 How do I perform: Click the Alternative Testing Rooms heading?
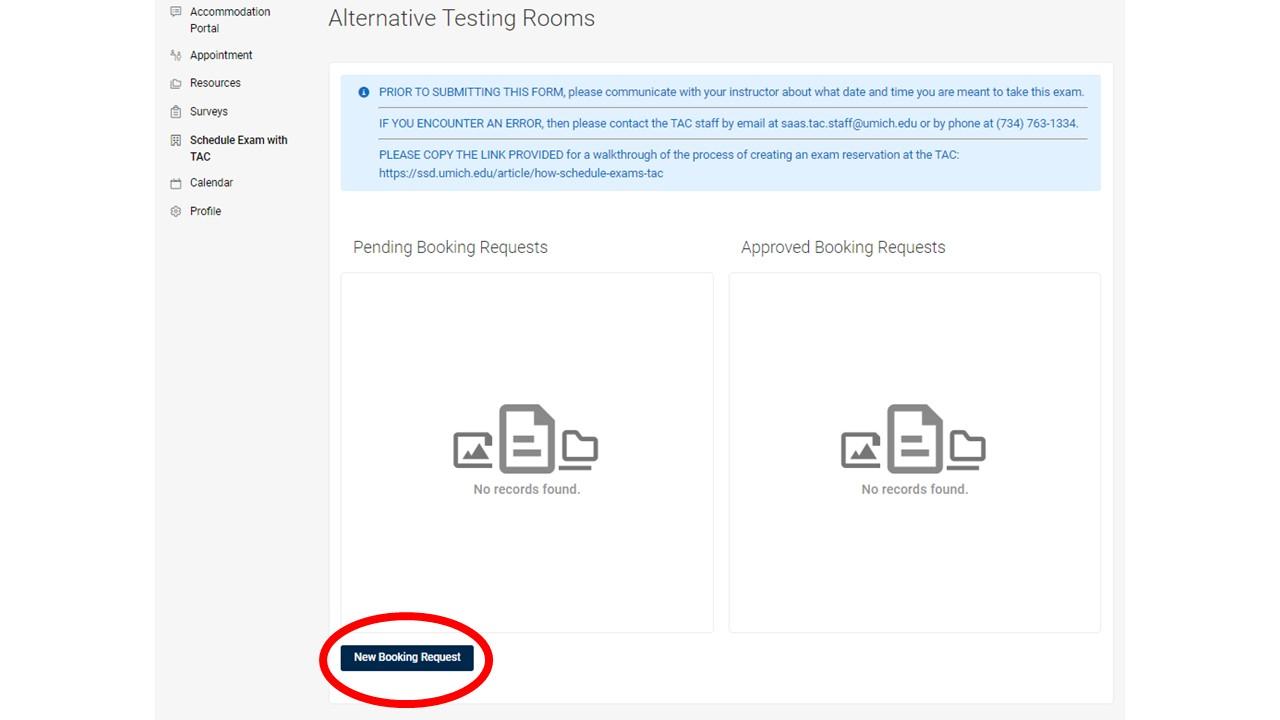click(462, 18)
